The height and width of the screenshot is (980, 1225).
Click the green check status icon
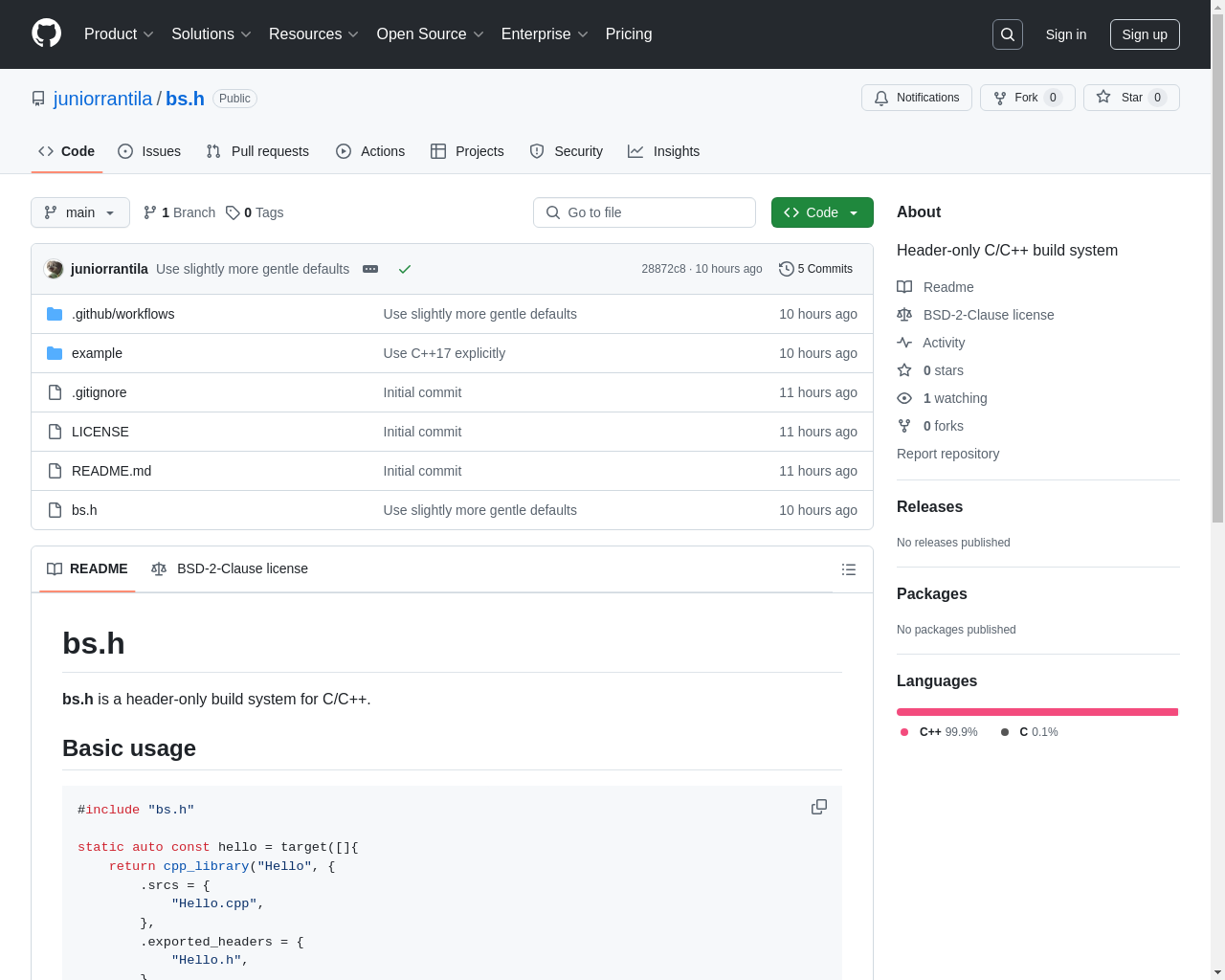pyautogui.click(x=405, y=269)
